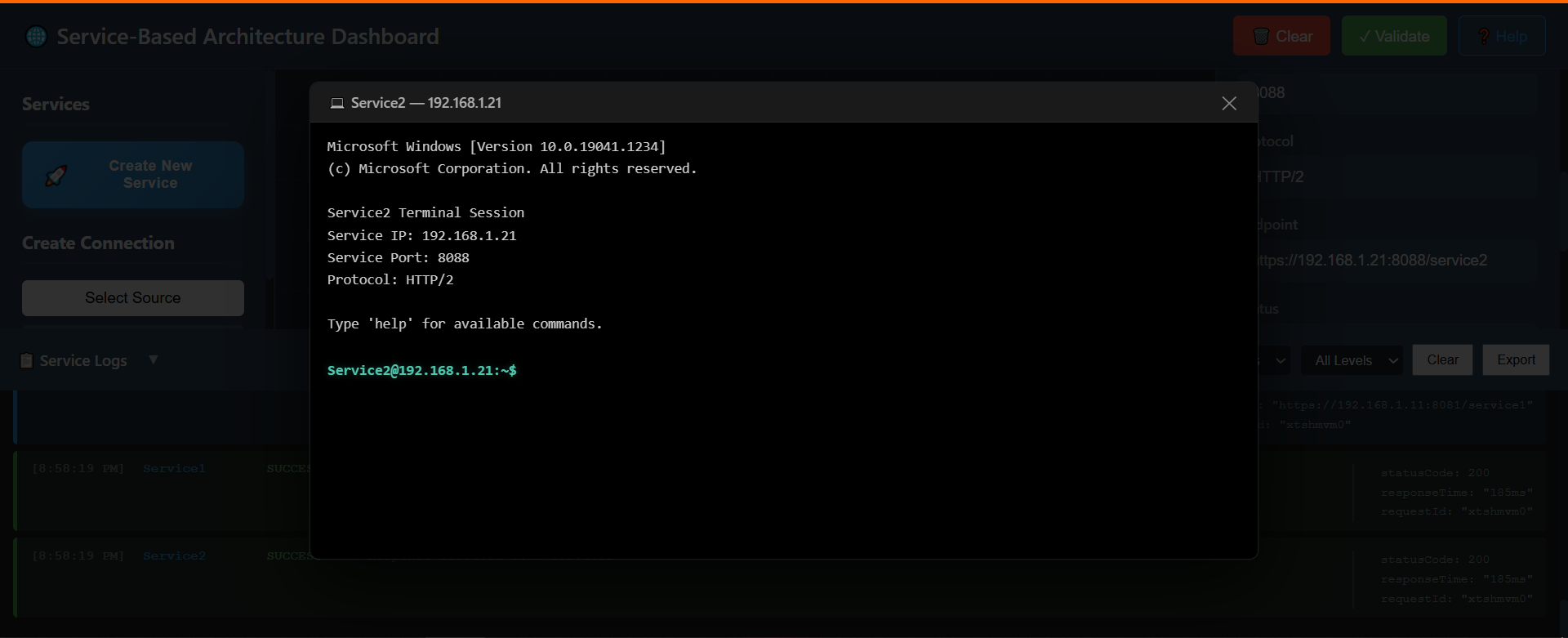Click the Create Connection heading
Image resolution: width=1568 pixels, height=638 pixels.
98,243
